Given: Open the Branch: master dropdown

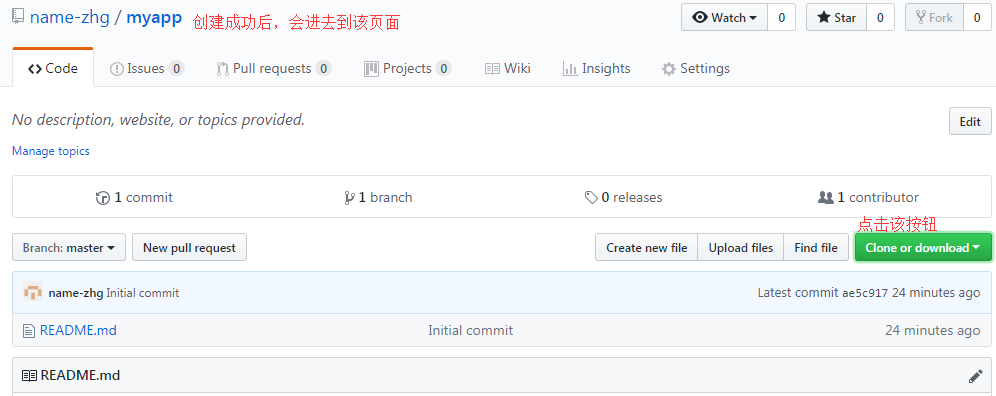Looking at the screenshot, I should (69, 247).
